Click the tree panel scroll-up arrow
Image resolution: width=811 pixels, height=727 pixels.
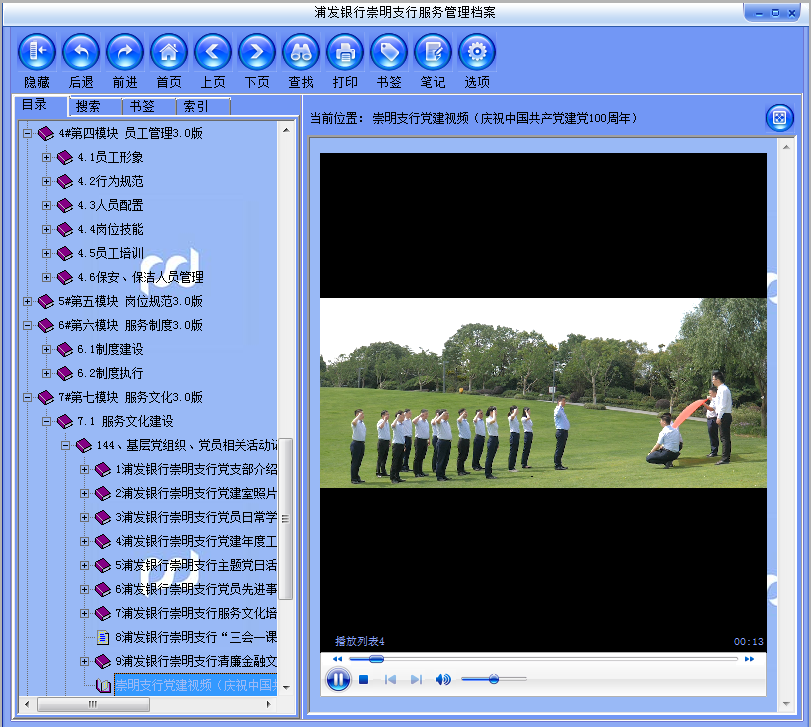click(x=286, y=130)
